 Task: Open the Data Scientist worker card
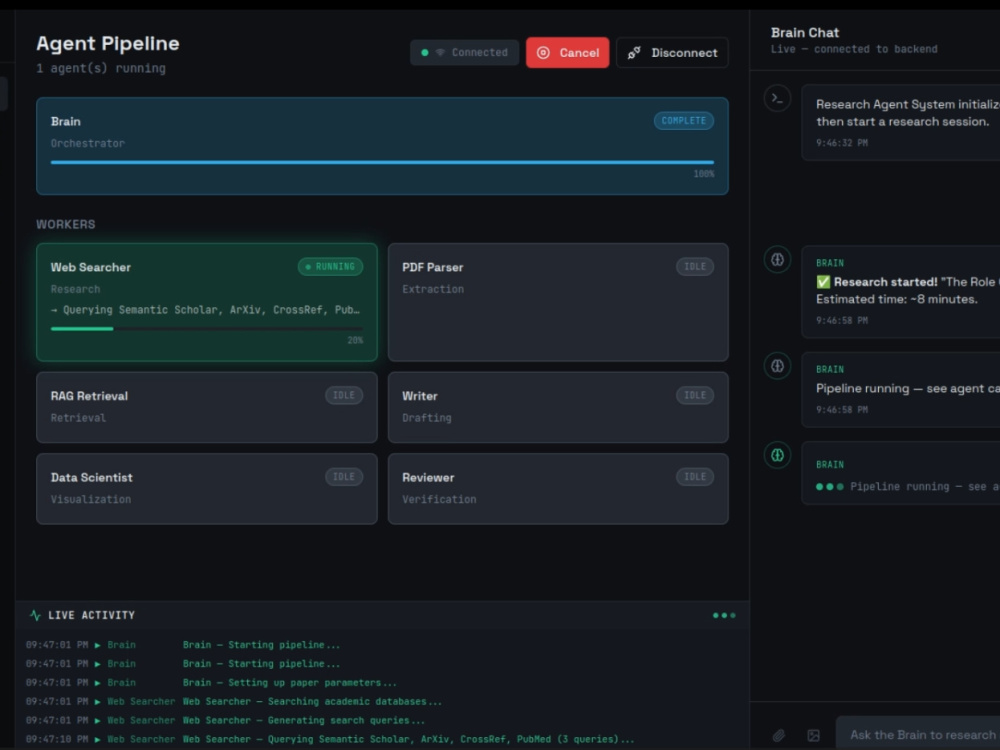click(207, 489)
